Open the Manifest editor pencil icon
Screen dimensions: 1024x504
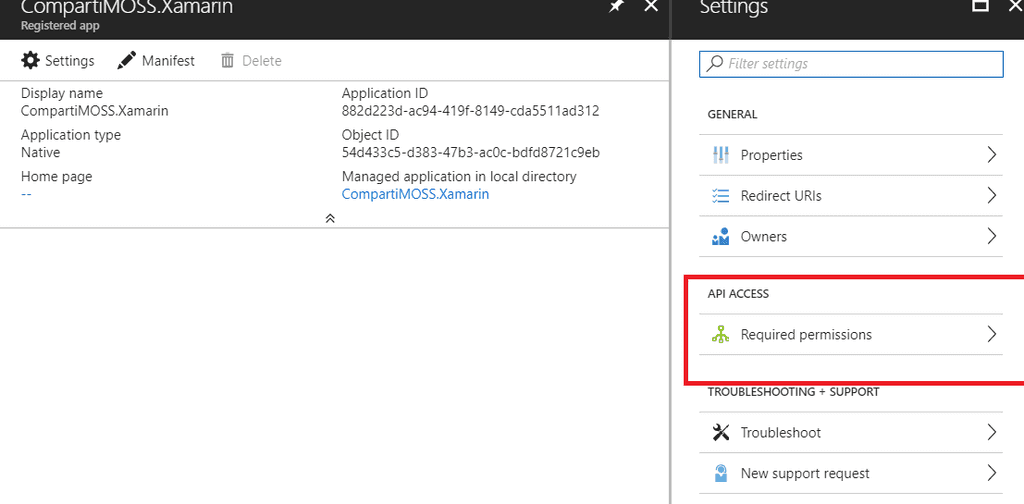click(x=126, y=61)
